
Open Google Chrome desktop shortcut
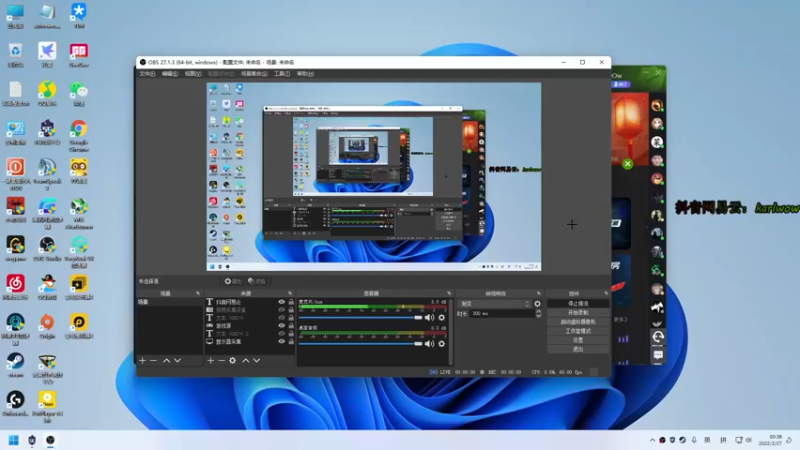tap(79, 135)
